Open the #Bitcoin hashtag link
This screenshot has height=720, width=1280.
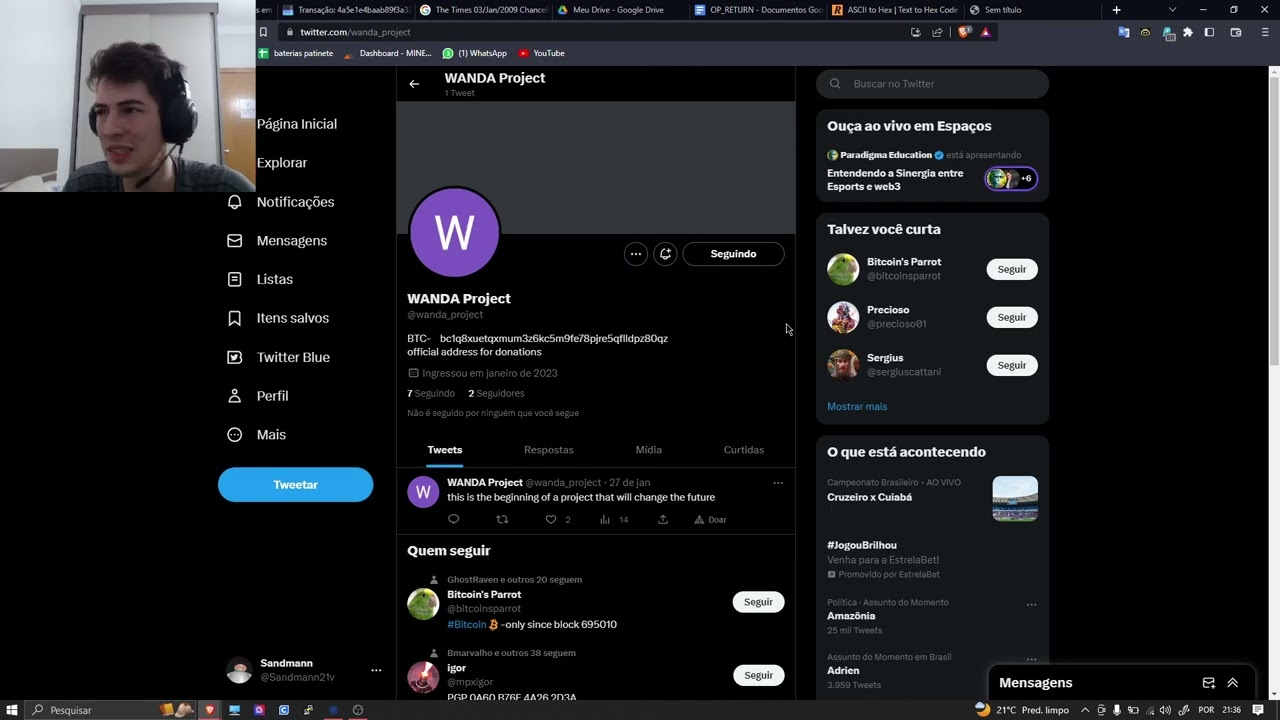(x=467, y=624)
